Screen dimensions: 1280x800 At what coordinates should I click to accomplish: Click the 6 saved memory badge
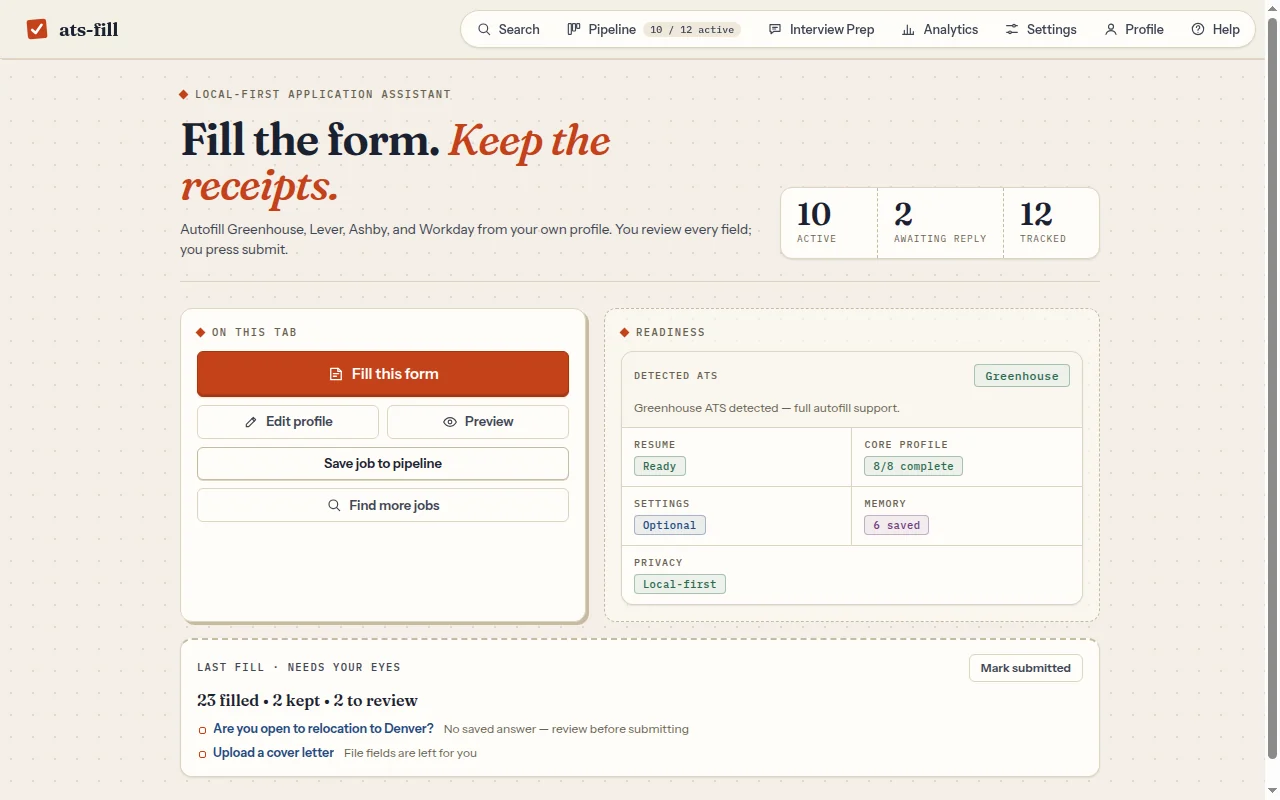click(896, 525)
